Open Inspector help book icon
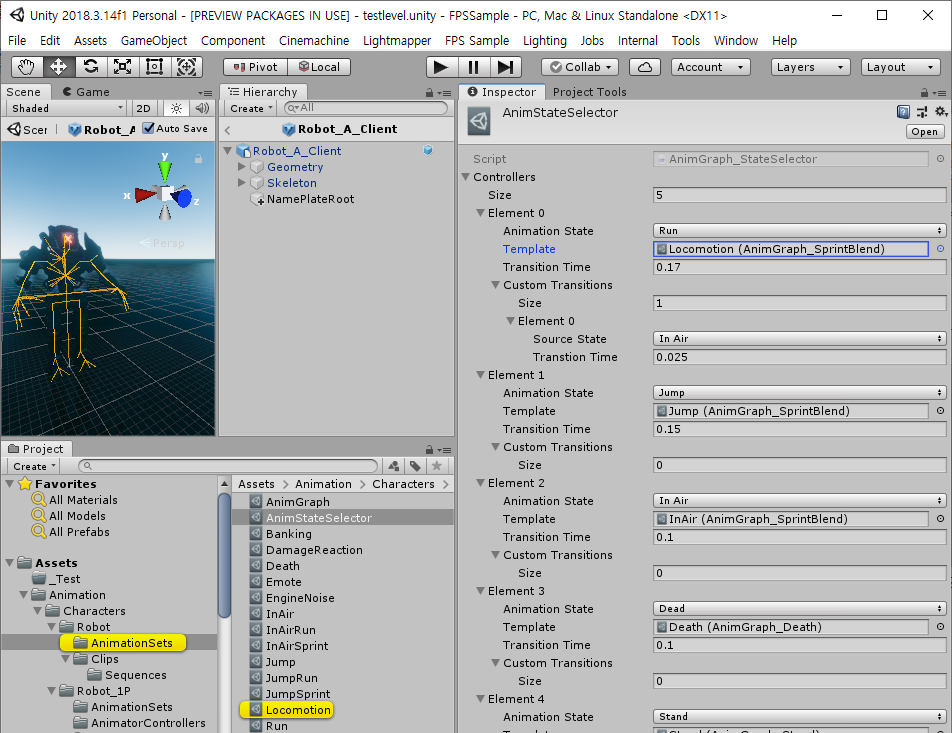The image size is (952, 733). [903, 112]
